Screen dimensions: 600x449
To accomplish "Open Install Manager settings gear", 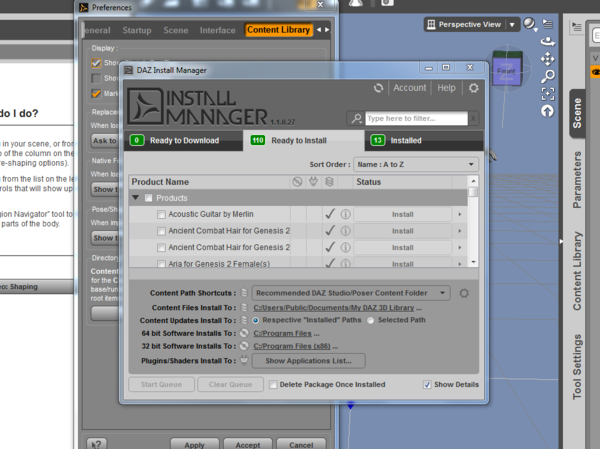I will pos(473,88).
